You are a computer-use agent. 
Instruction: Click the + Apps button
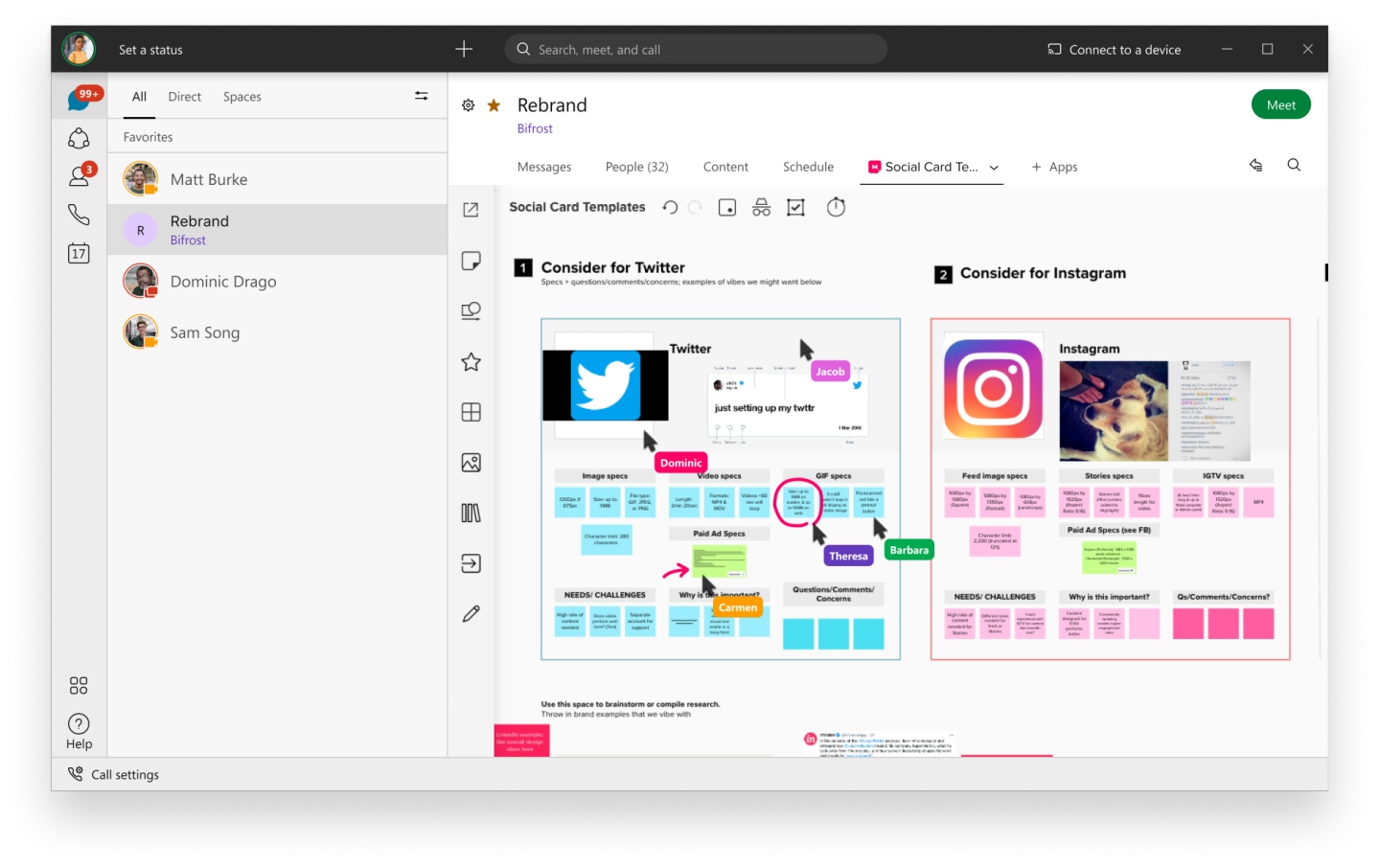click(x=1054, y=167)
